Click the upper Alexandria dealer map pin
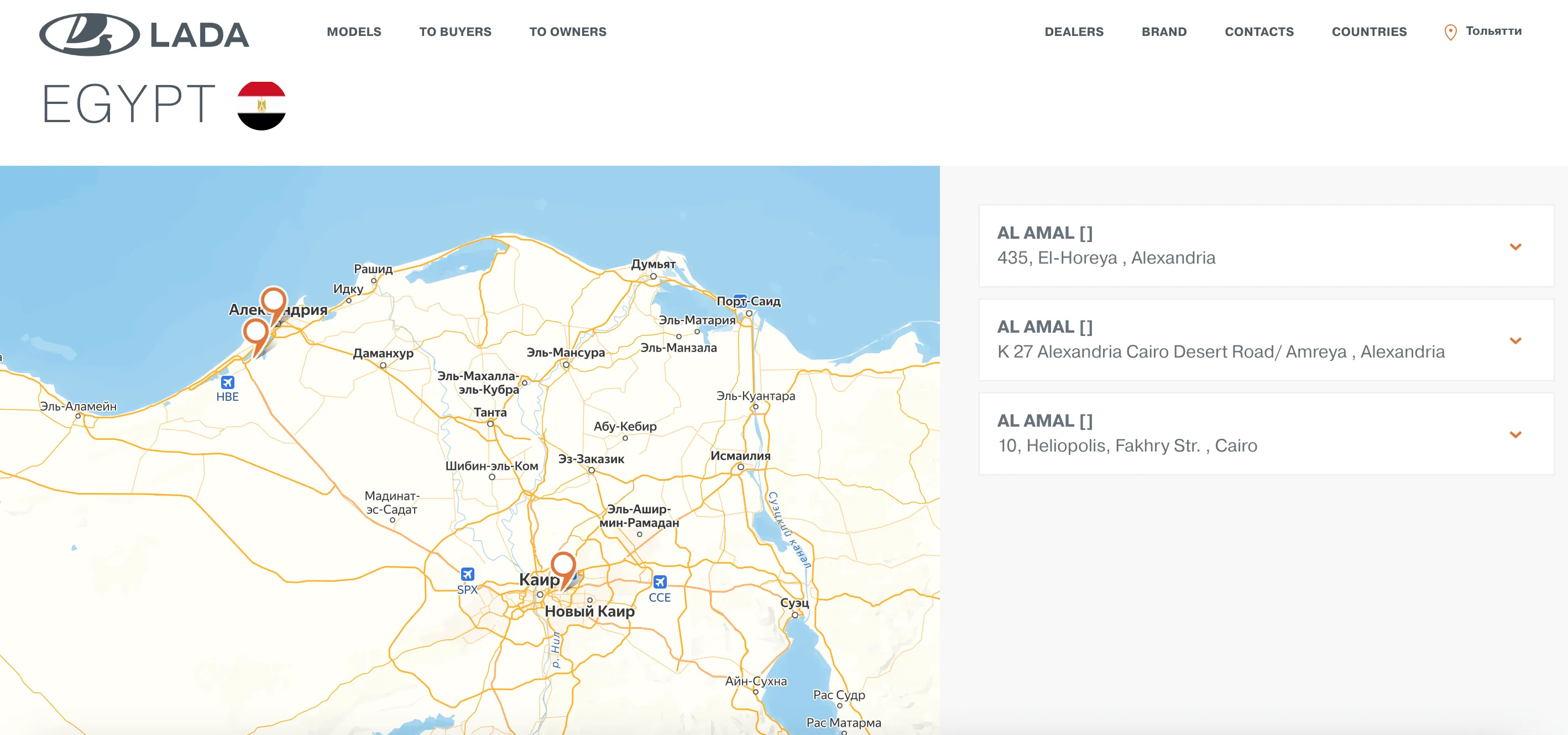Image resolution: width=1568 pixels, height=735 pixels. coord(273,301)
